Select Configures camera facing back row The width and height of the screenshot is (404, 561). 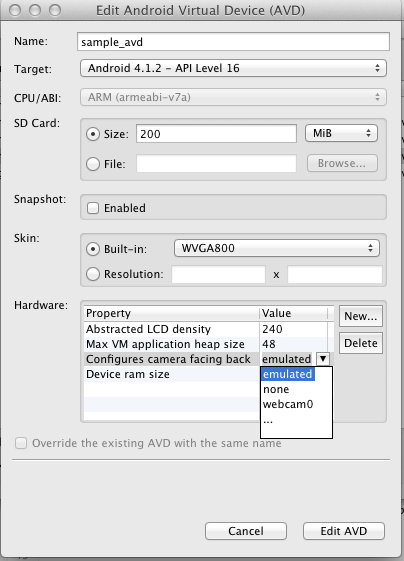tap(172, 359)
